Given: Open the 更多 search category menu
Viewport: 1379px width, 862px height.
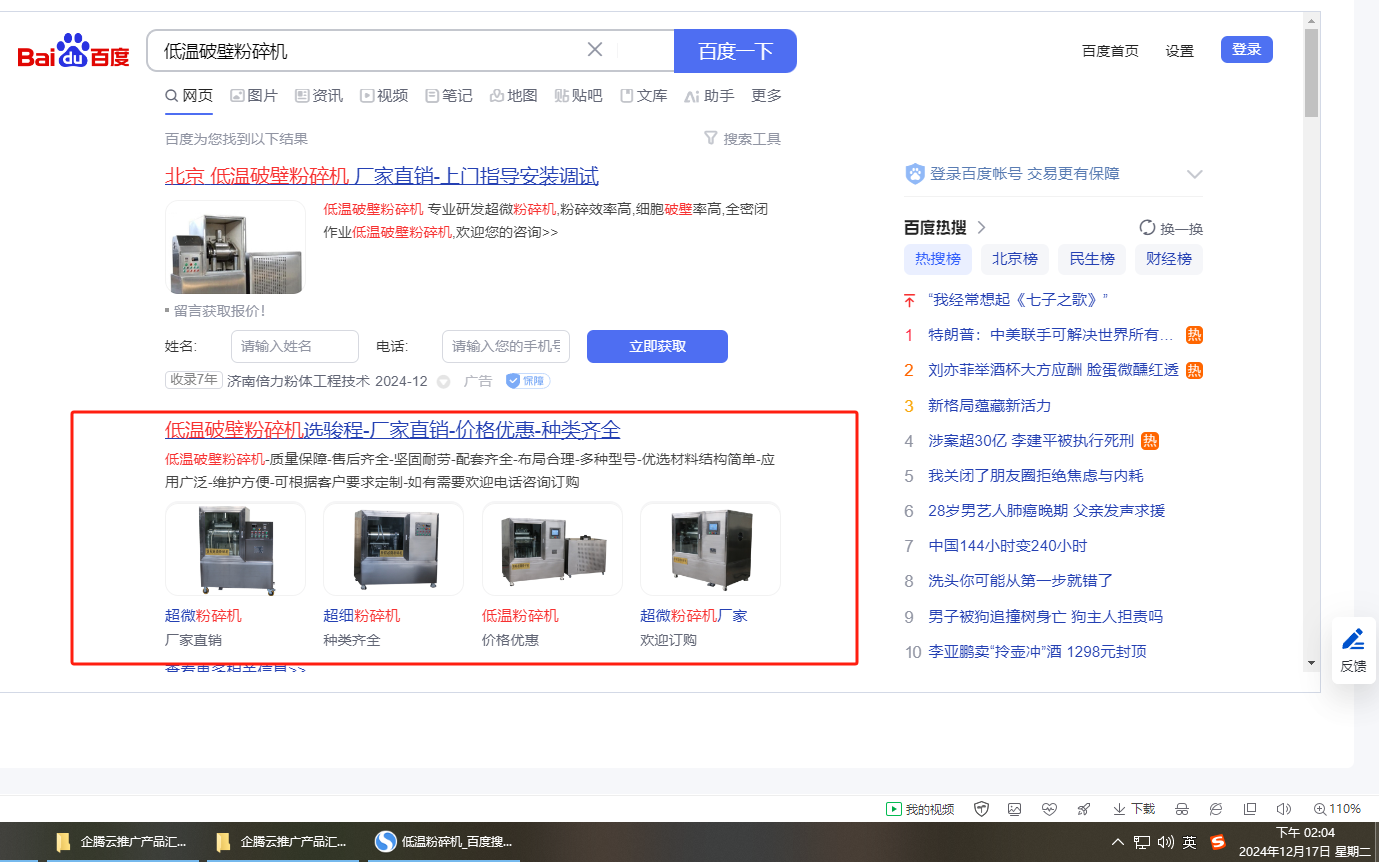Looking at the screenshot, I should [766, 96].
